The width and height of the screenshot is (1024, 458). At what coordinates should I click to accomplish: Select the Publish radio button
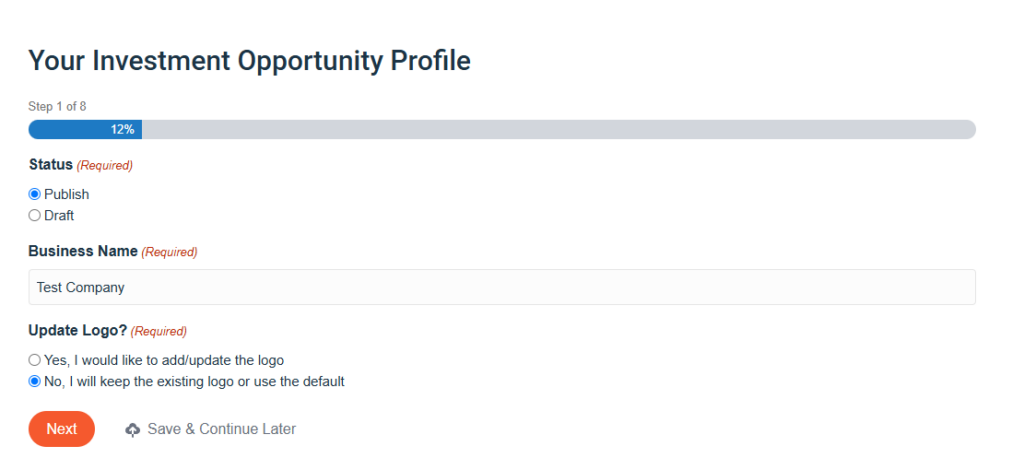click(35, 194)
